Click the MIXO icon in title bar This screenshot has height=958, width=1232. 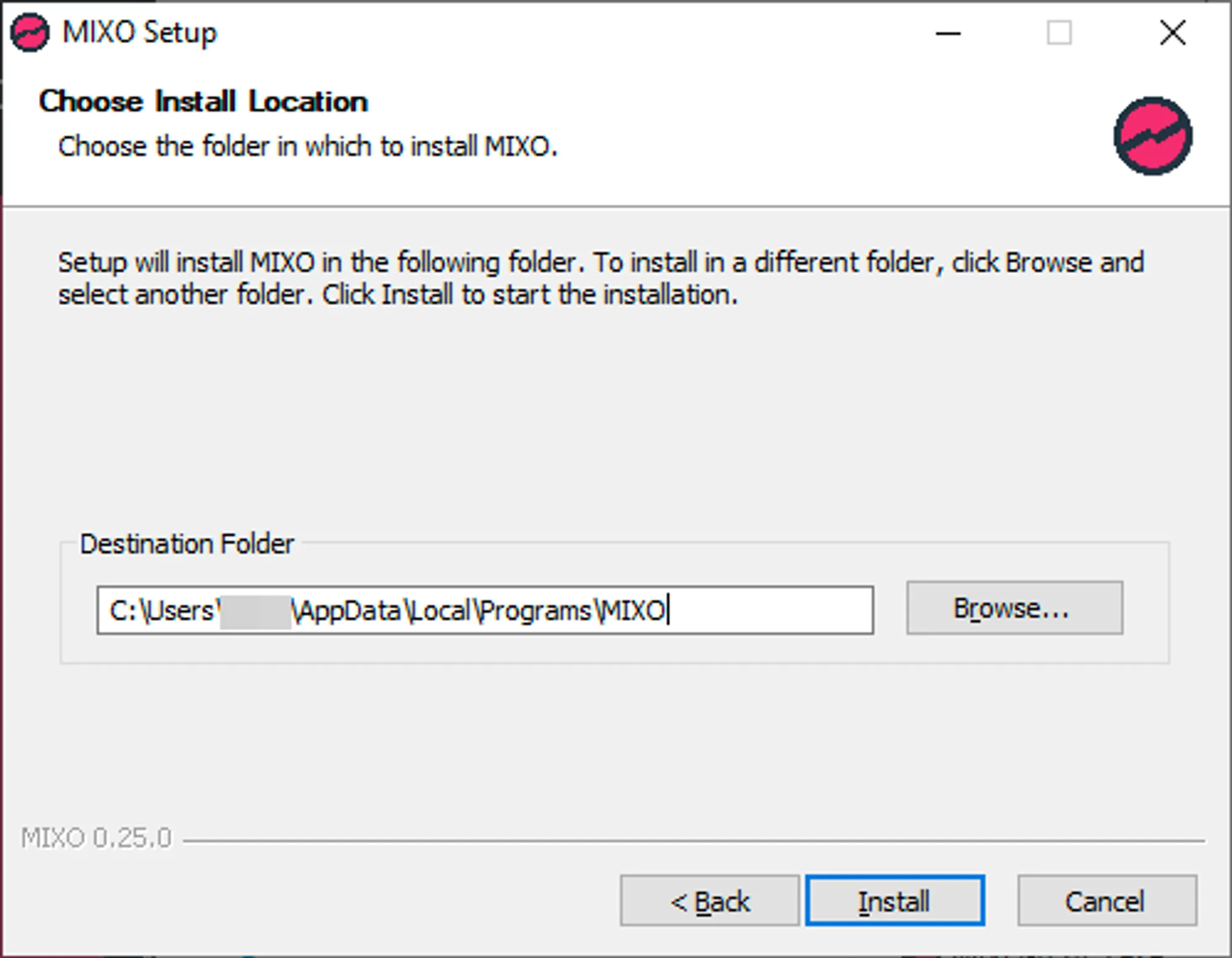pos(29,33)
